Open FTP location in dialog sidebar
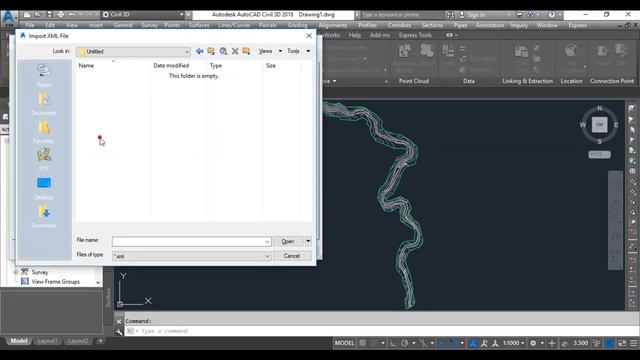The image size is (640, 360). [x=44, y=160]
